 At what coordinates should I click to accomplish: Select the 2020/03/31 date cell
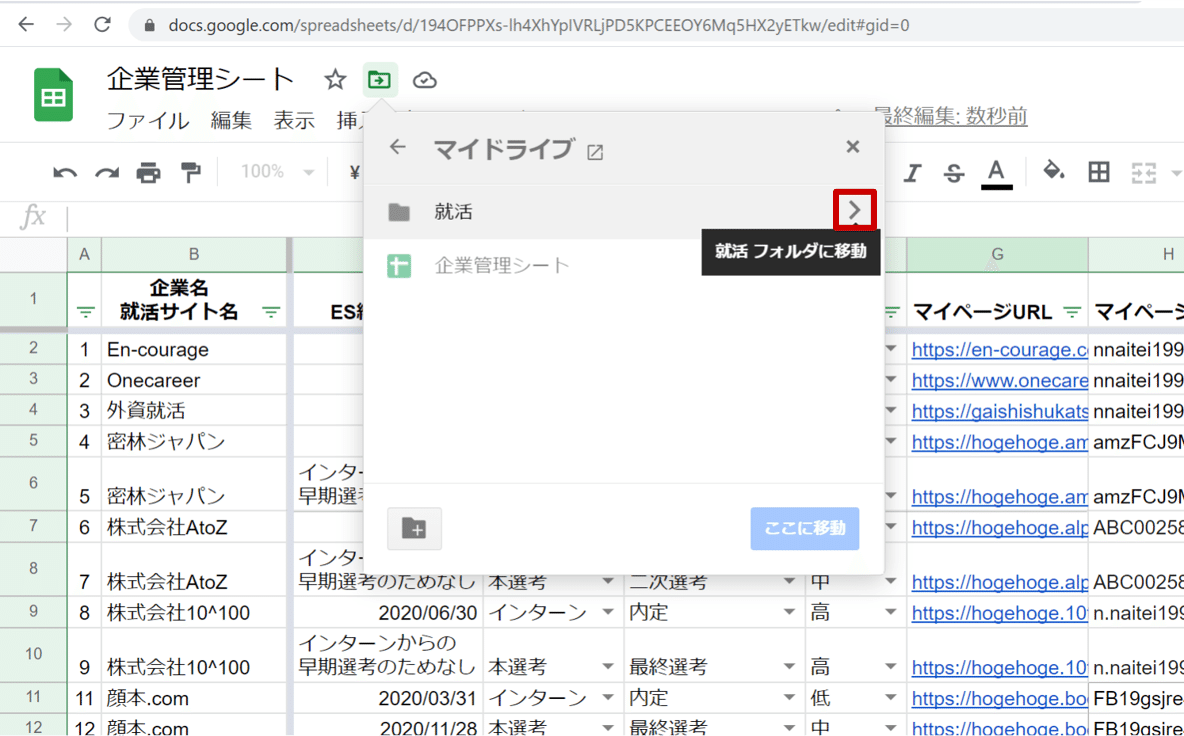point(388,698)
